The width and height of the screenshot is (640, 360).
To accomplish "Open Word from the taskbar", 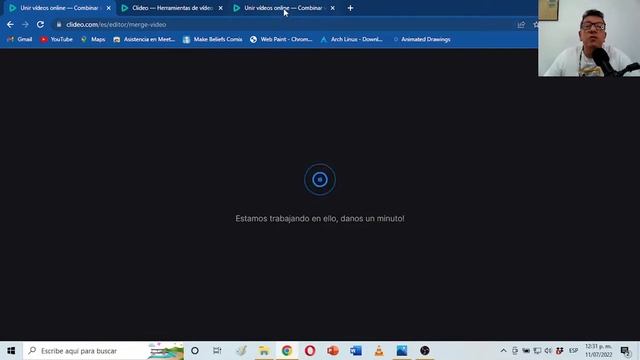I will pyautogui.click(x=356, y=351).
